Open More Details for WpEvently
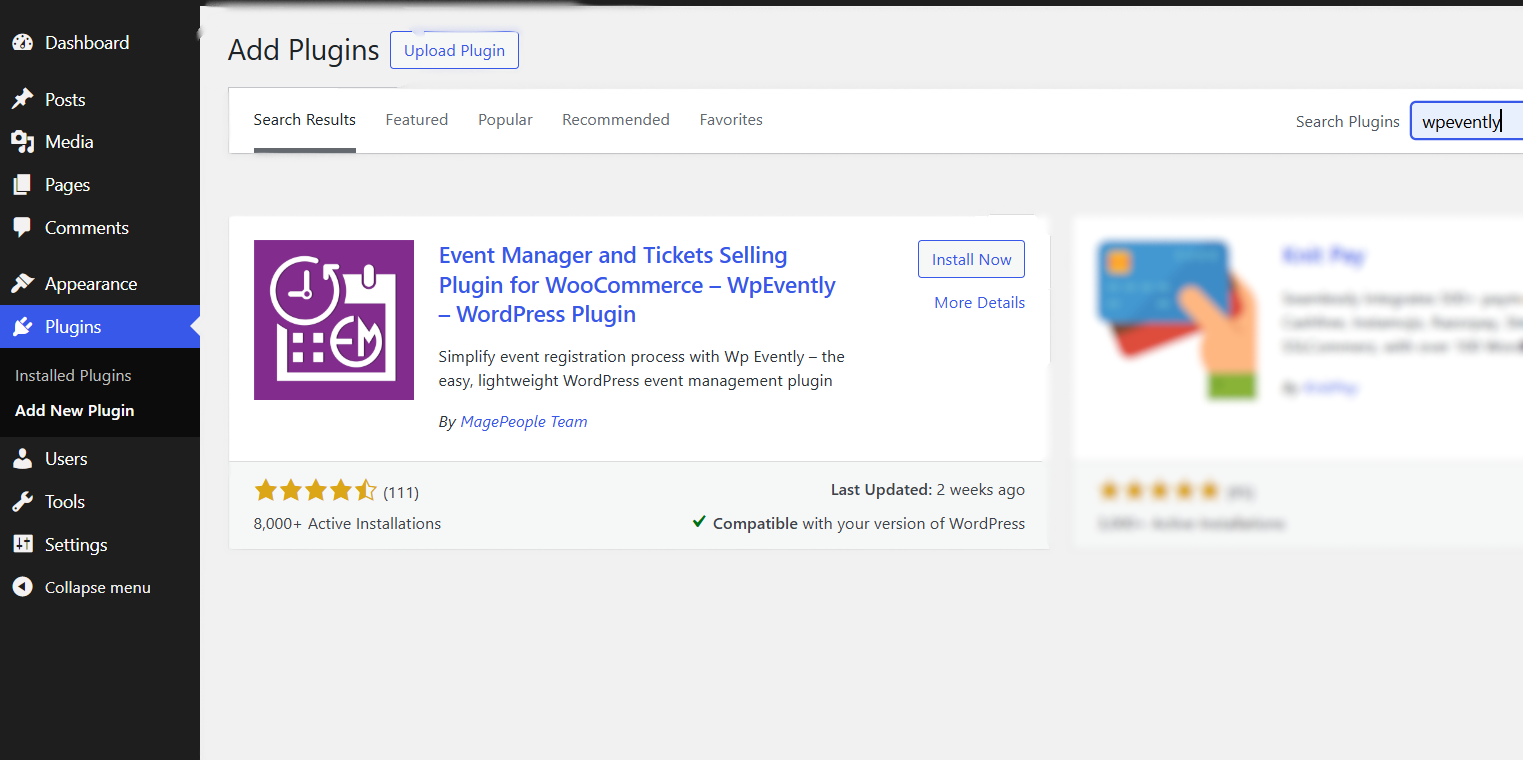The image size is (1523, 760). 980,303
